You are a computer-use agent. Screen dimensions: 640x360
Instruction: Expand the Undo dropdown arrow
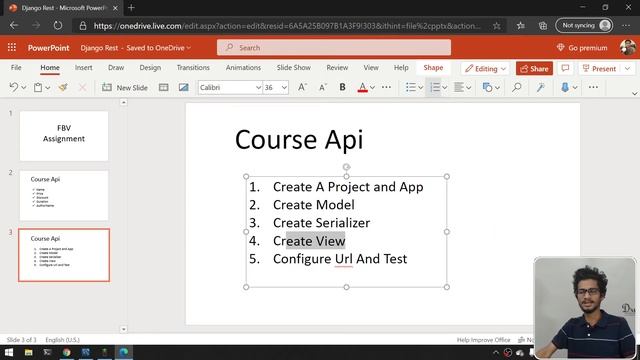tap(23, 88)
